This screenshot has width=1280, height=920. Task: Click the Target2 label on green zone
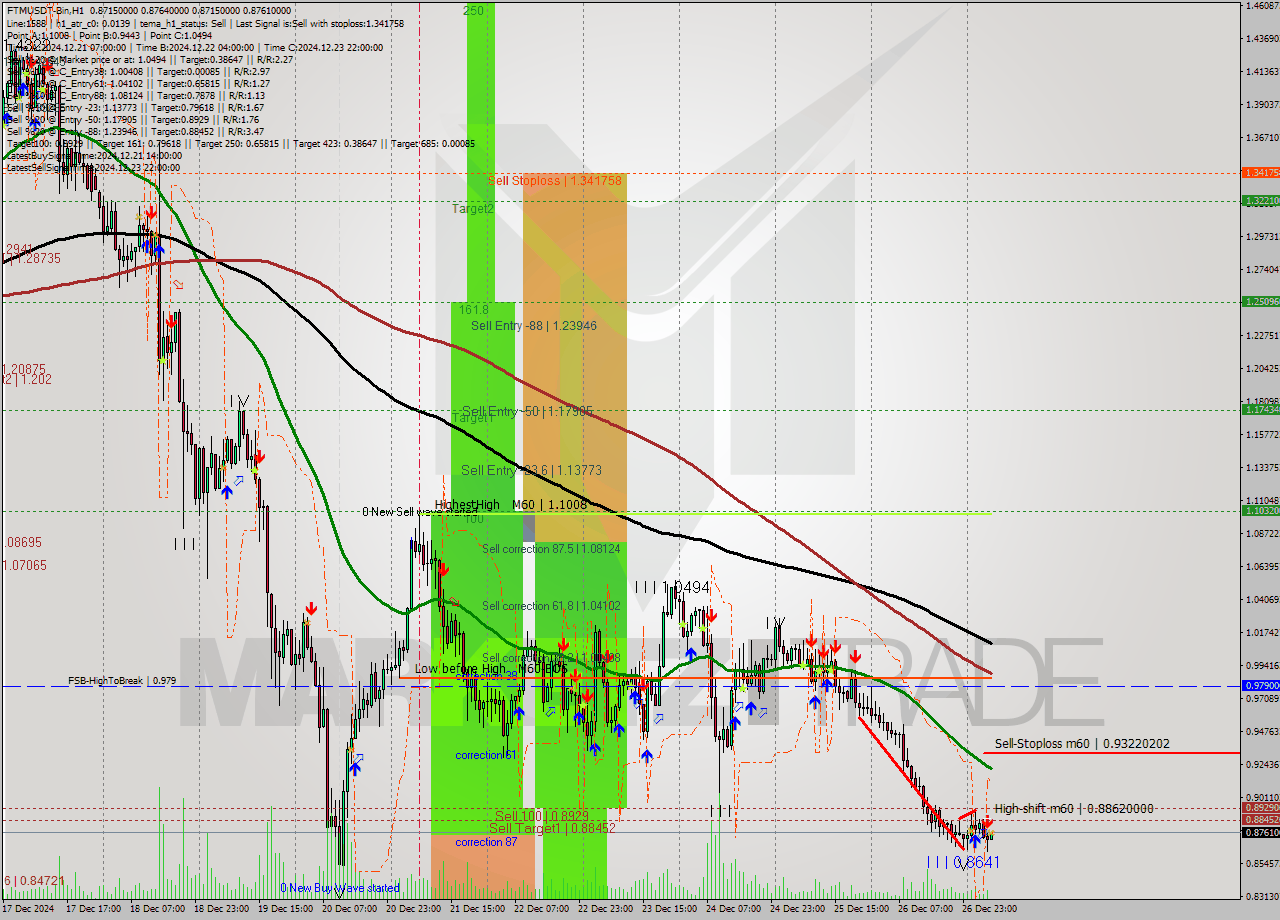(x=472, y=208)
